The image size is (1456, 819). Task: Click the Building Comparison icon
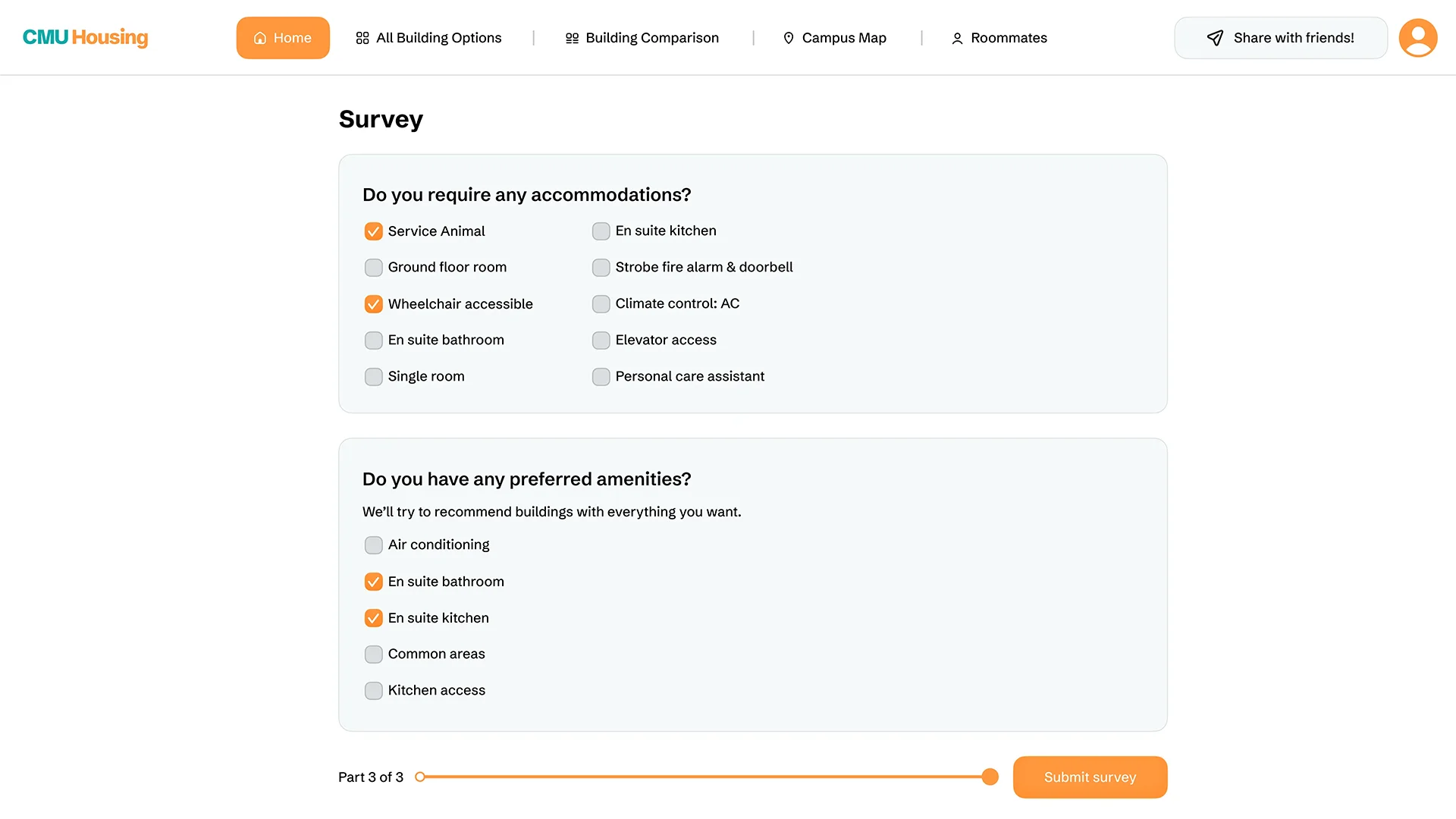click(x=572, y=38)
